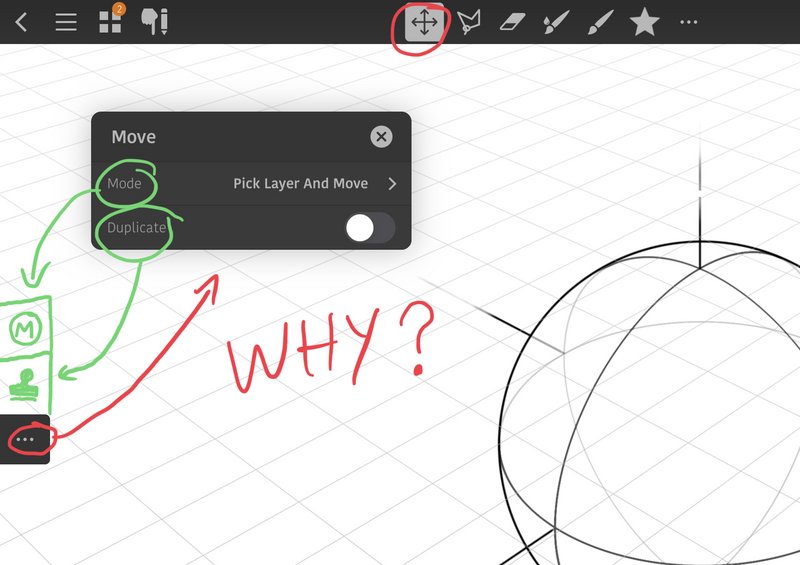The width and height of the screenshot is (800, 565).
Task: Click the Duplicate label
Action: click(x=136, y=228)
